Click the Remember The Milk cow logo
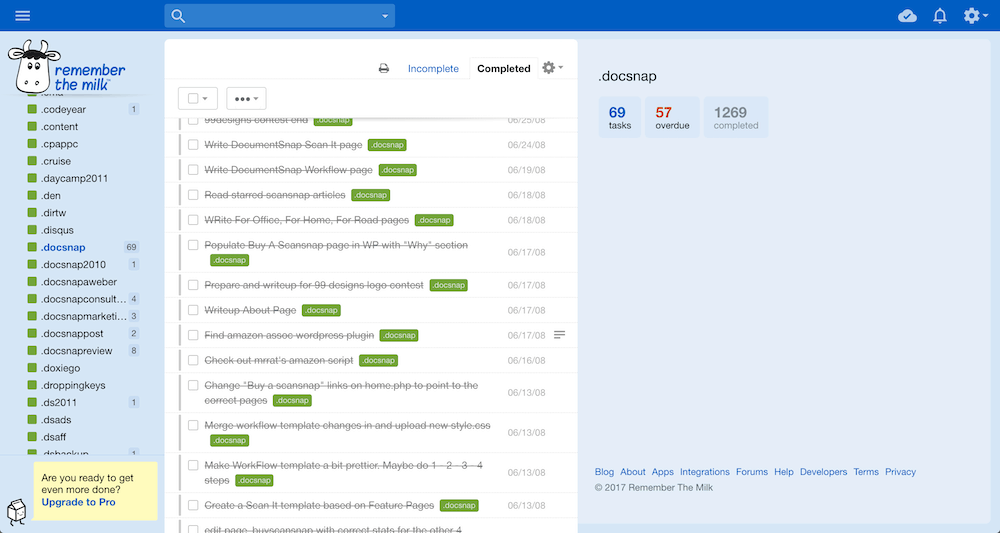 (33, 66)
